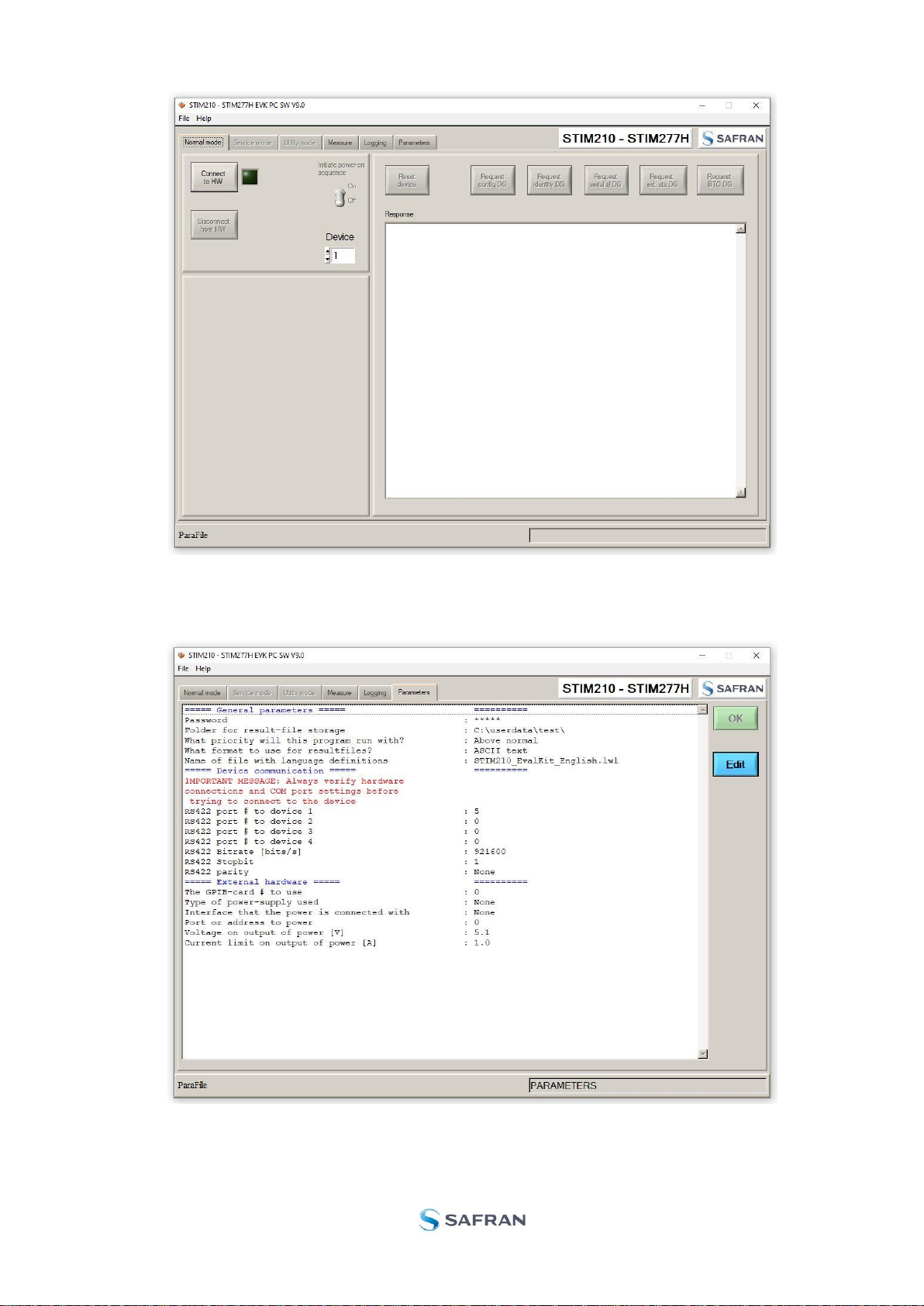This screenshot has height=1306, width=924.
Task: Click the 'Above normal' priority value
Action: [x=505, y=740]
